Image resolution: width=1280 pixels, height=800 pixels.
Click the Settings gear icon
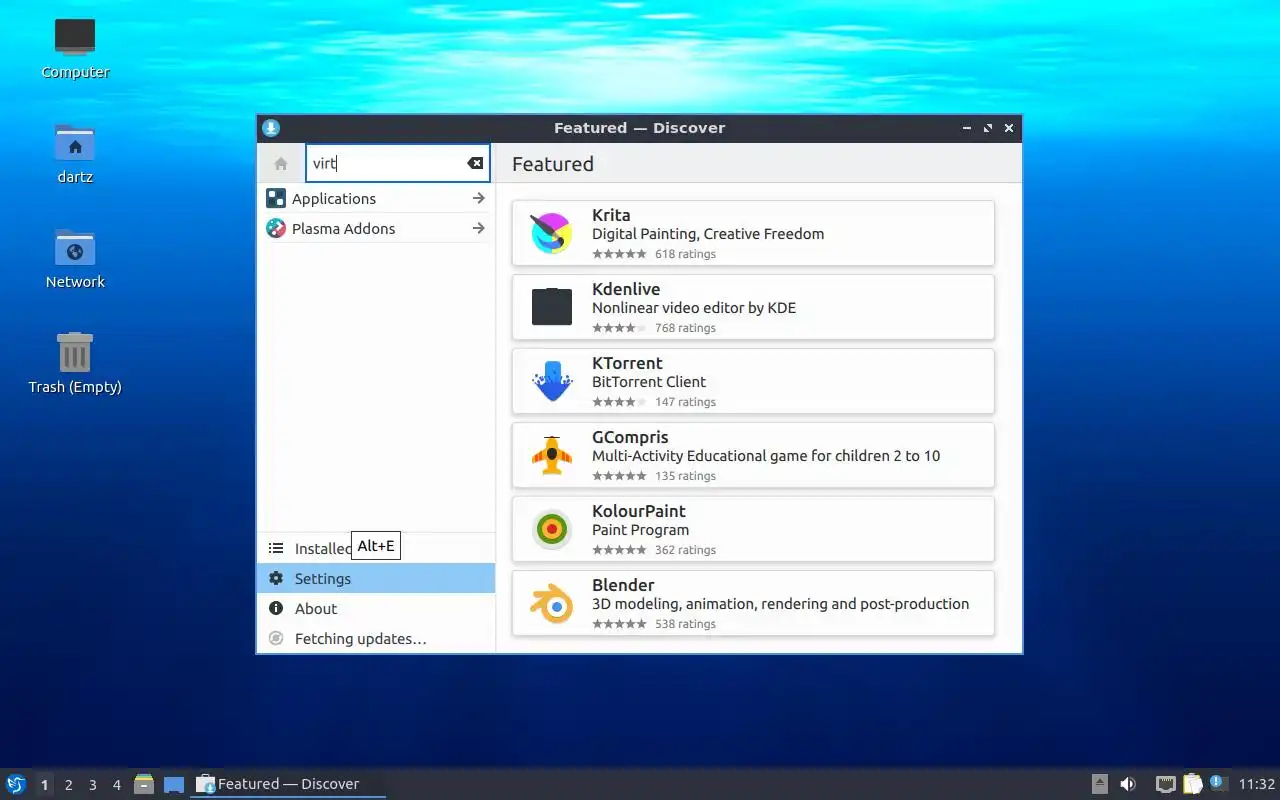[276, 578]
